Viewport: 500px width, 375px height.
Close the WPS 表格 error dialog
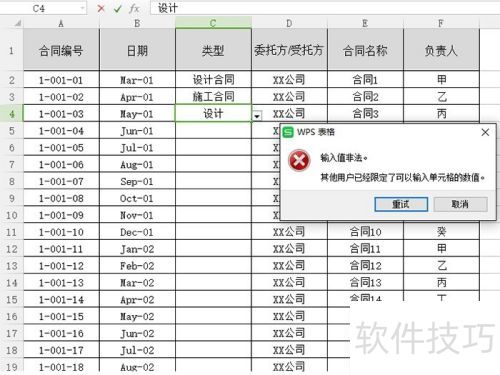pos(485,132)
